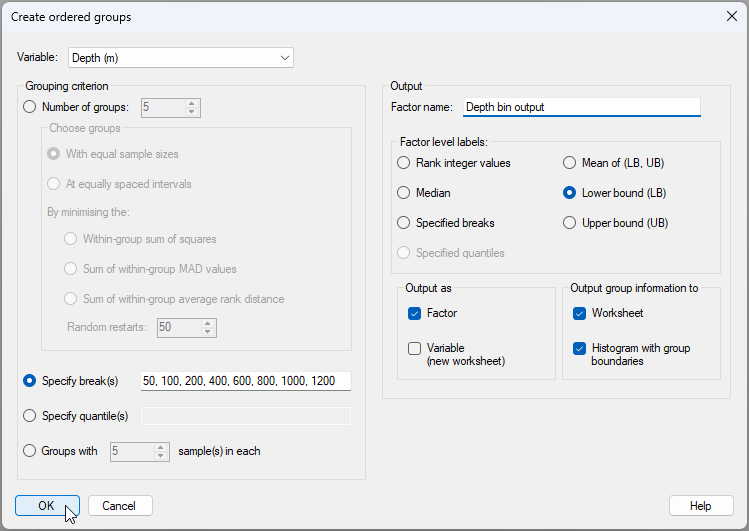The image size is (749, 531).
Task: Uncheck the Factor output checkbox
Action: click(415, 313)
